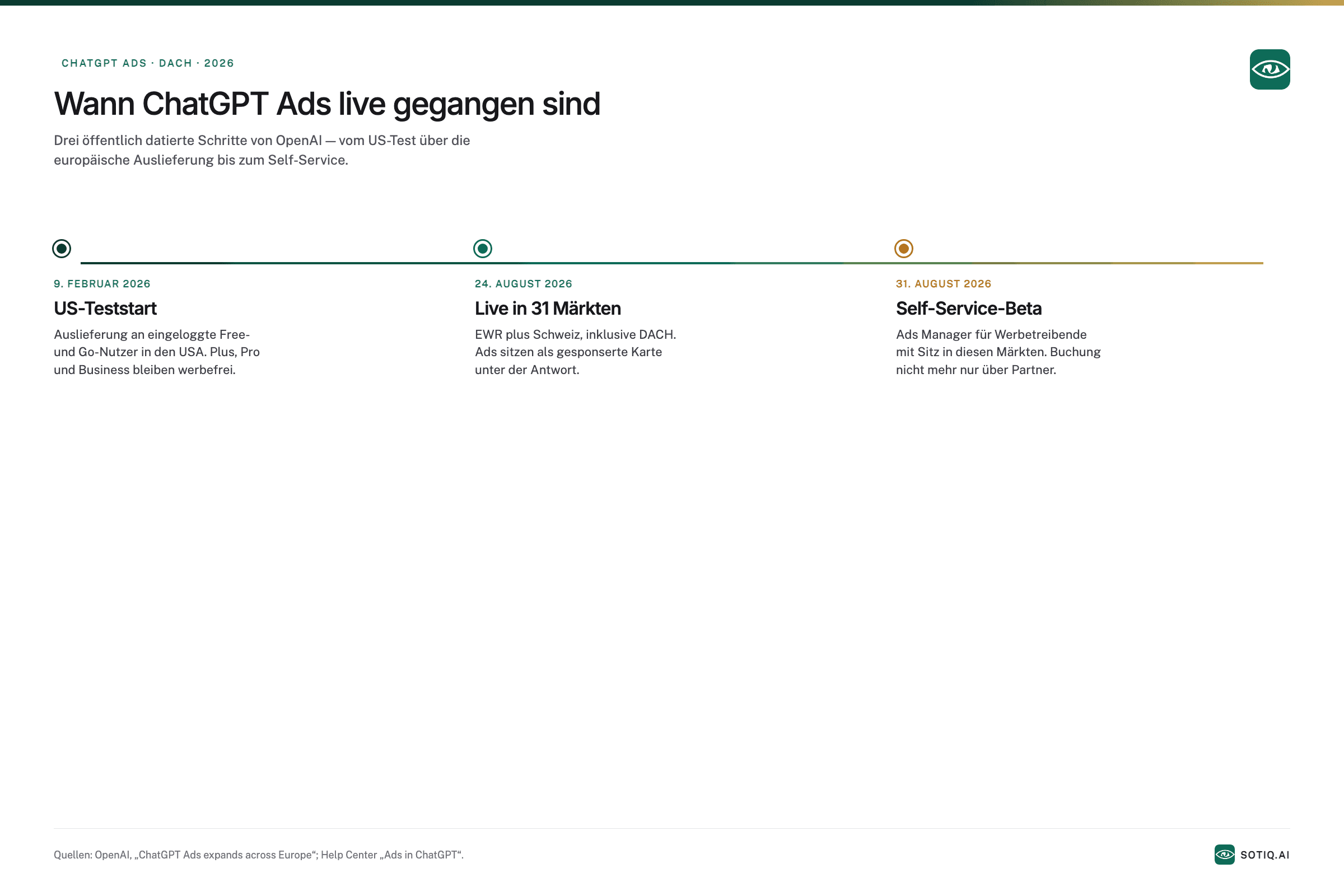The width and height of the screenshot is (1344, 896).
Task: Select the 24. August 2026 timeline marker
Action: click(483, 249)
